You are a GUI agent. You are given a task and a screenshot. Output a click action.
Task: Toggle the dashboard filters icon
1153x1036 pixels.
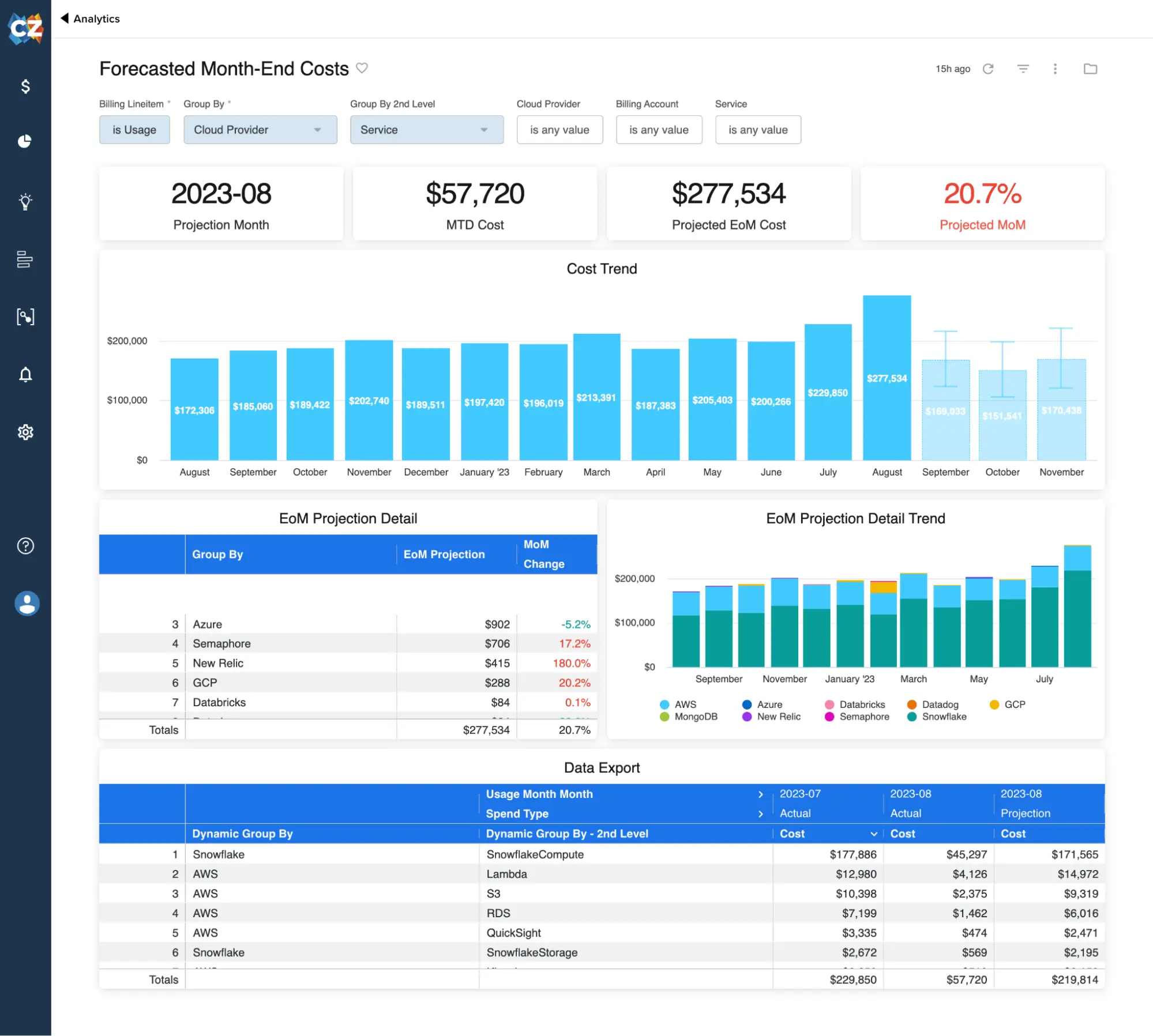pos(1023,69)
